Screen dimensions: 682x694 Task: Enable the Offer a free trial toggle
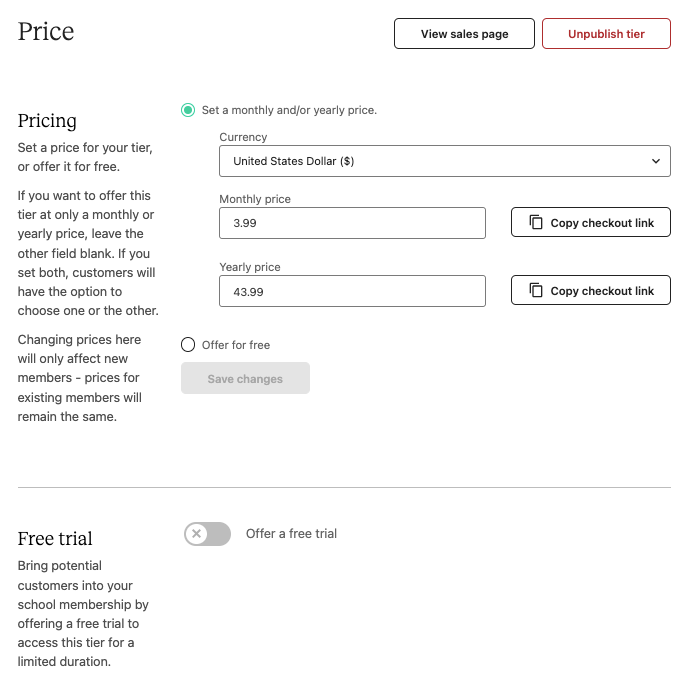tap(208, 534)
